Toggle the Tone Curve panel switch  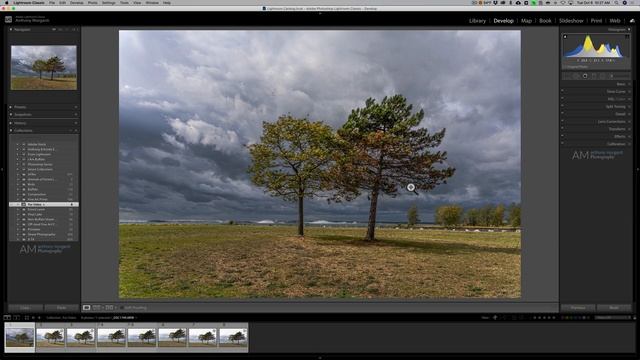pyautogui.click(x=562, y=91)
